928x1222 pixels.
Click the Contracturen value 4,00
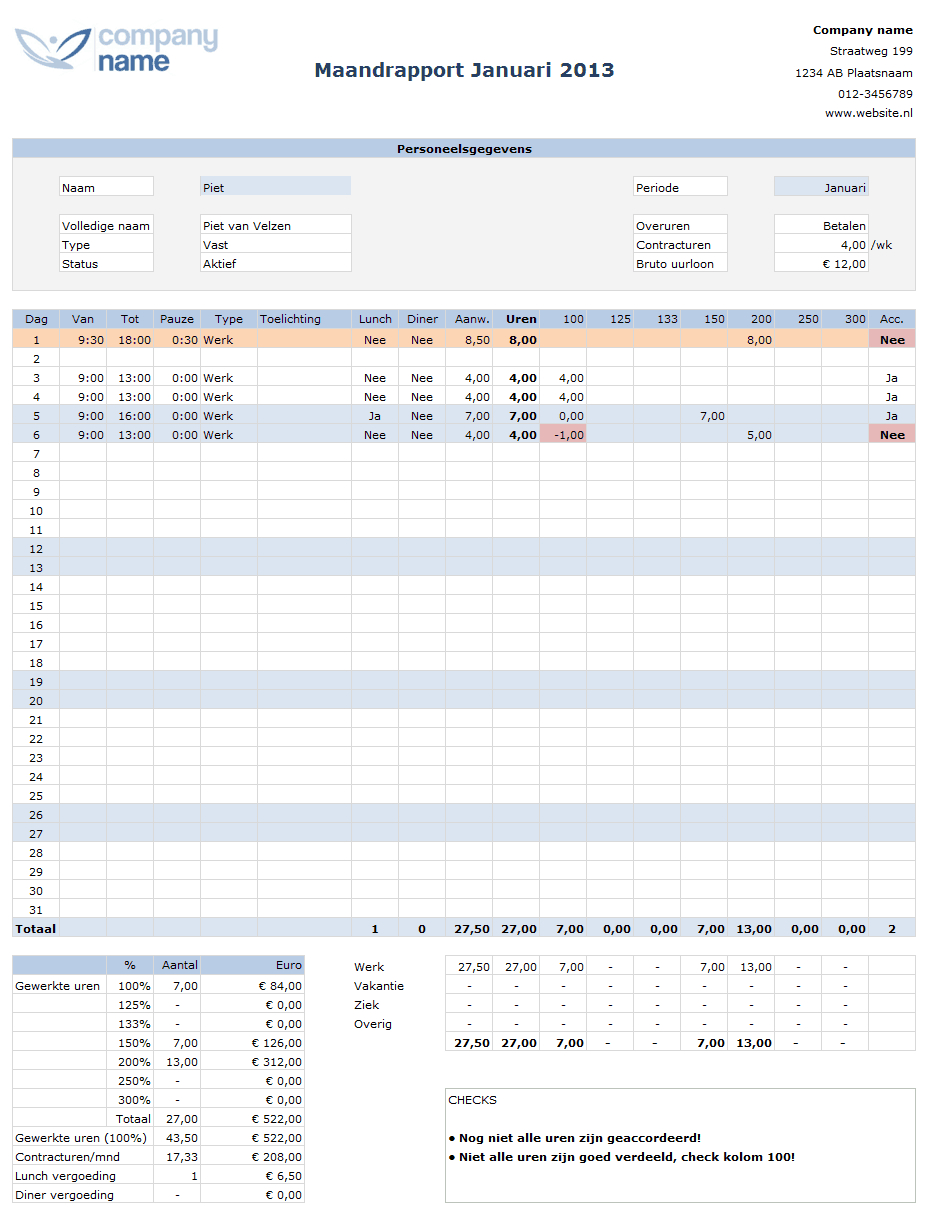coord(821,244)
